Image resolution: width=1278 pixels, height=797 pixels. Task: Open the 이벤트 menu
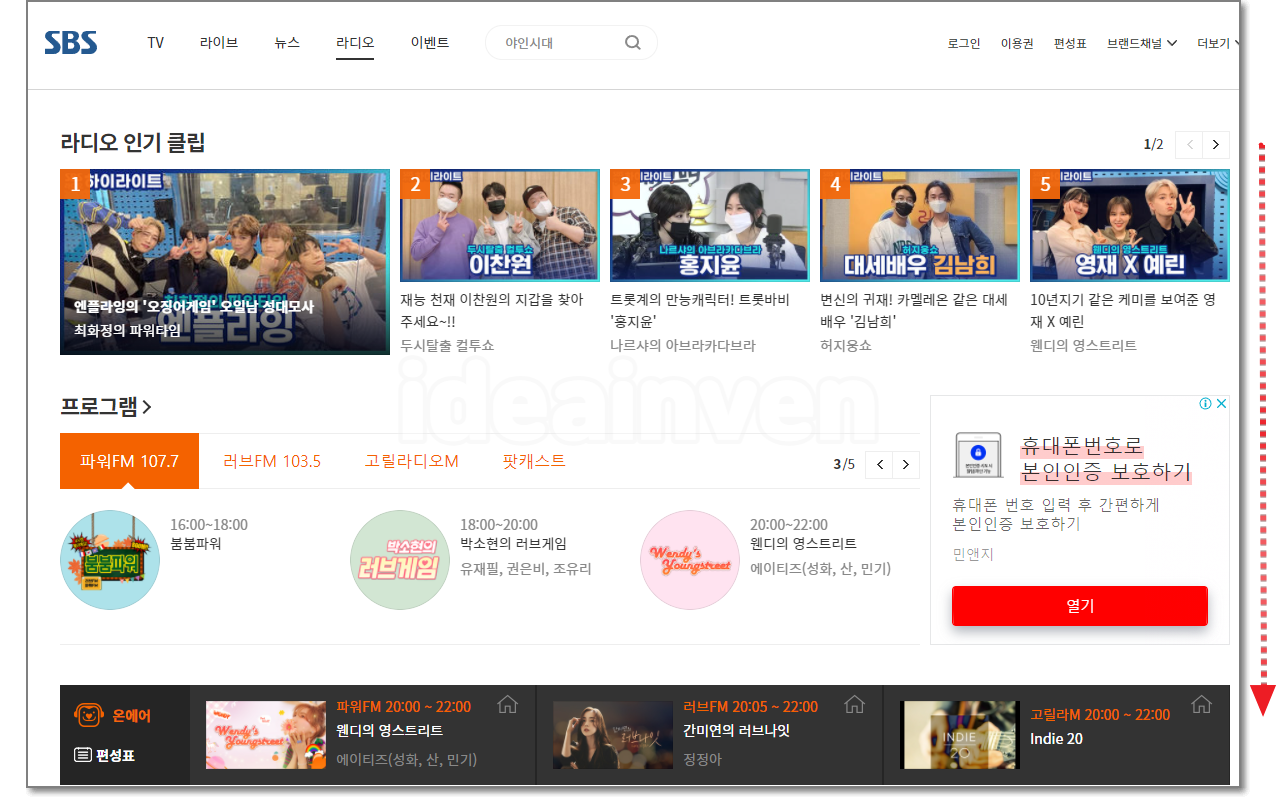point(430,43)
